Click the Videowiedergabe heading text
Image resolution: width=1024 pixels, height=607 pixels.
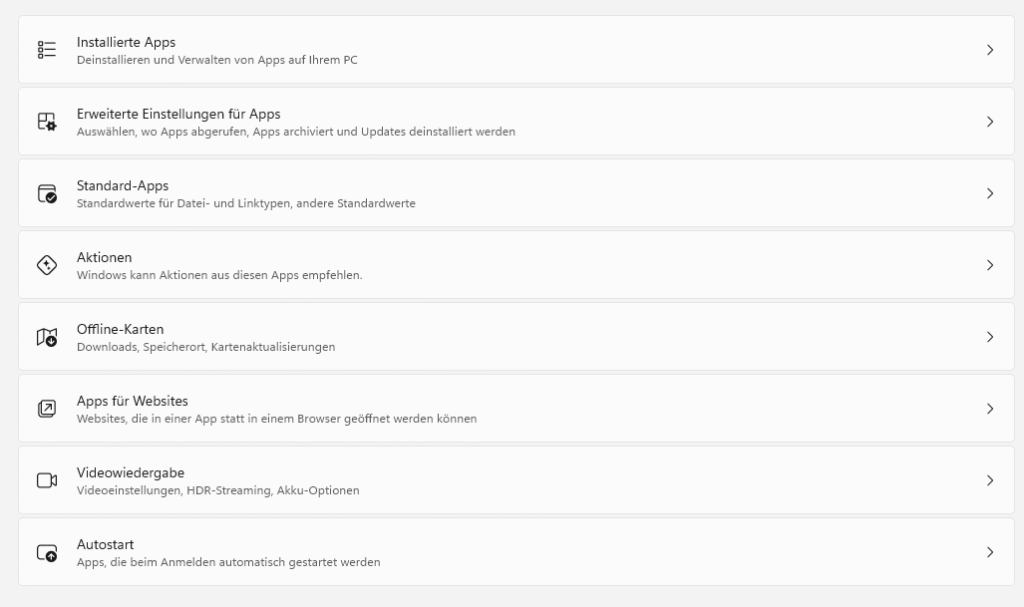130,473
